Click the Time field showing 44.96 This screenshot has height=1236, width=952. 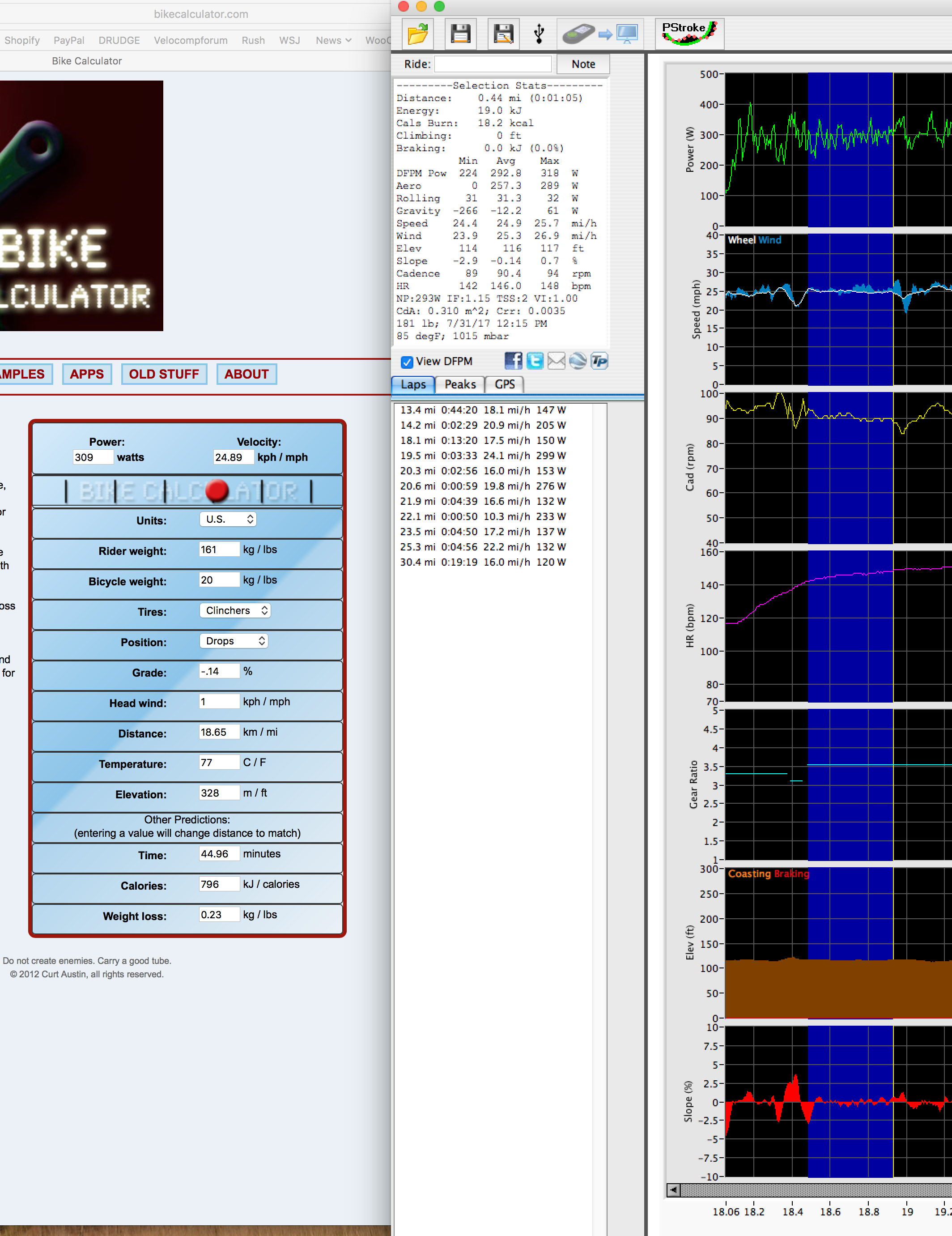click(x=220, y=854)
